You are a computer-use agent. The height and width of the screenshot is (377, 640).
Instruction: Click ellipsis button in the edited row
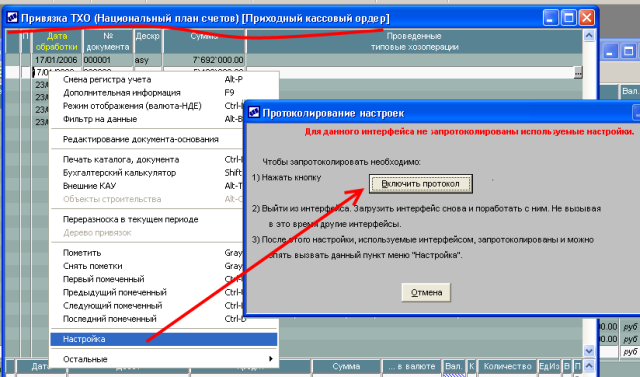pyautogui.click(x=578, y=73)
